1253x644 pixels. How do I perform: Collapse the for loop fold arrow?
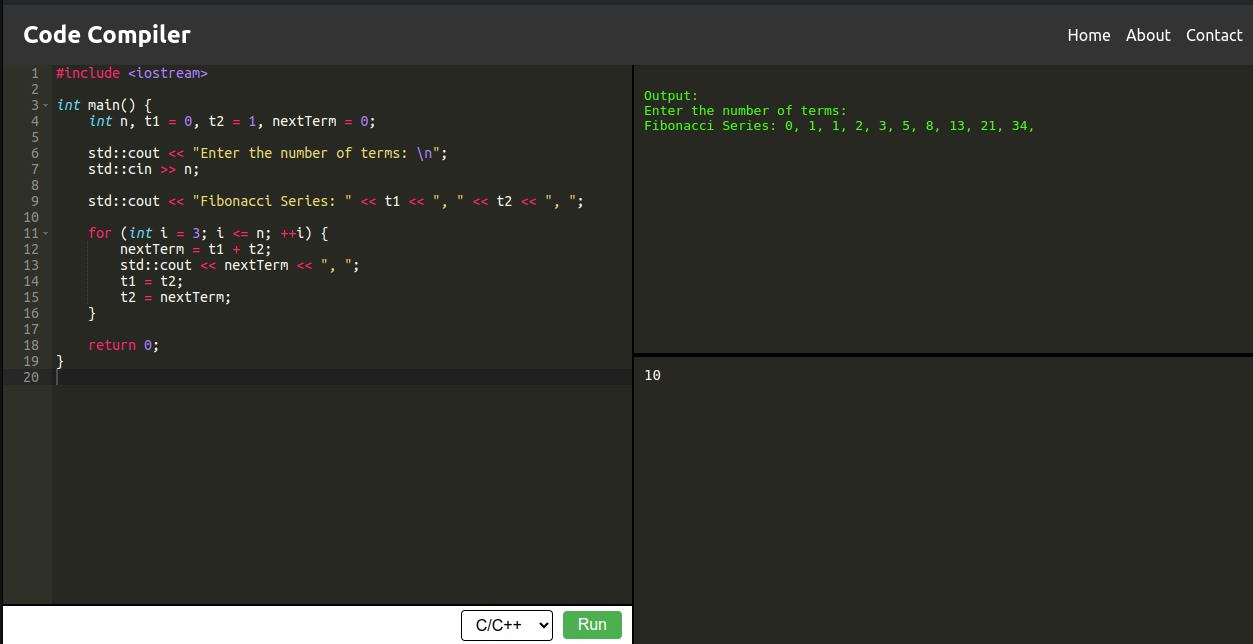click(46, 233)
